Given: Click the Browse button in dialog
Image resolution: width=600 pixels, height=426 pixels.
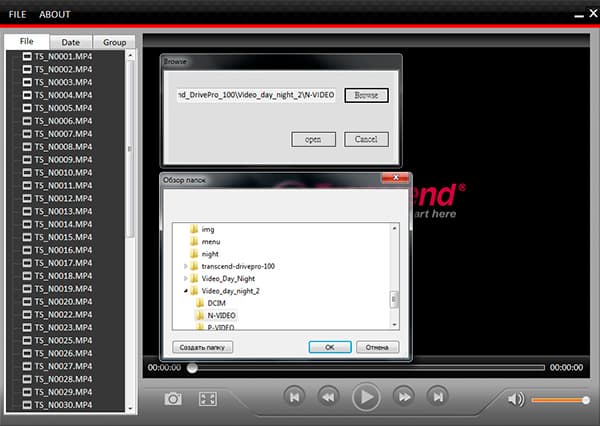Looking at the screenshot, I should [366, 95].
